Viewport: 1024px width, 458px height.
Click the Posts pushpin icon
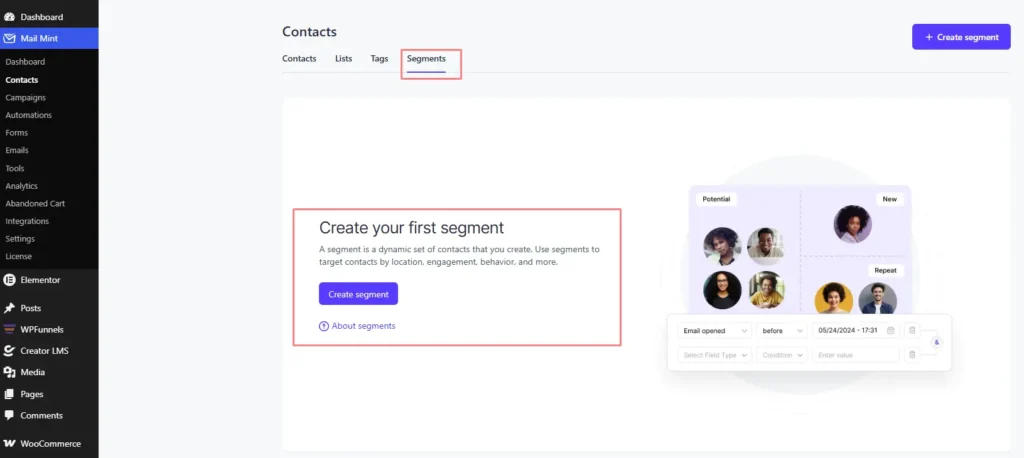tap(9, 308)
